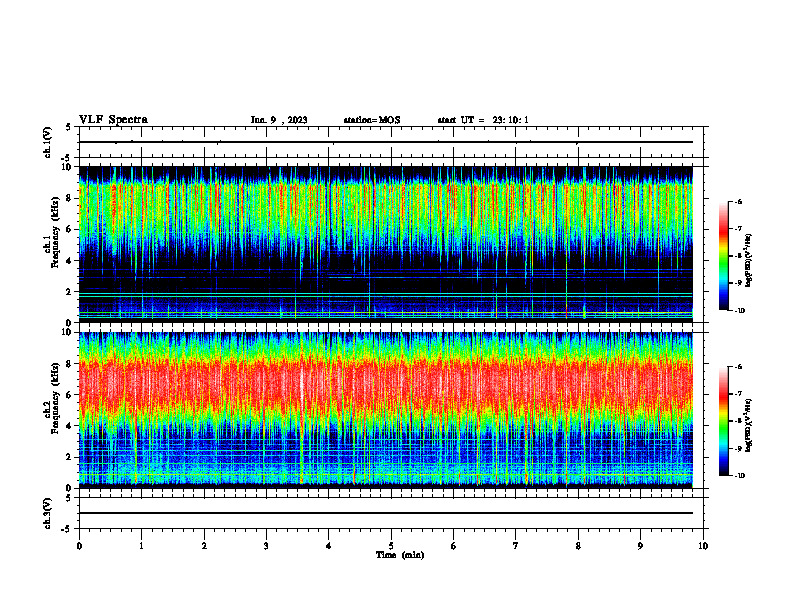
Task: Click the "start UT = 23:10:1" header text
Action: tap(483, 120)
